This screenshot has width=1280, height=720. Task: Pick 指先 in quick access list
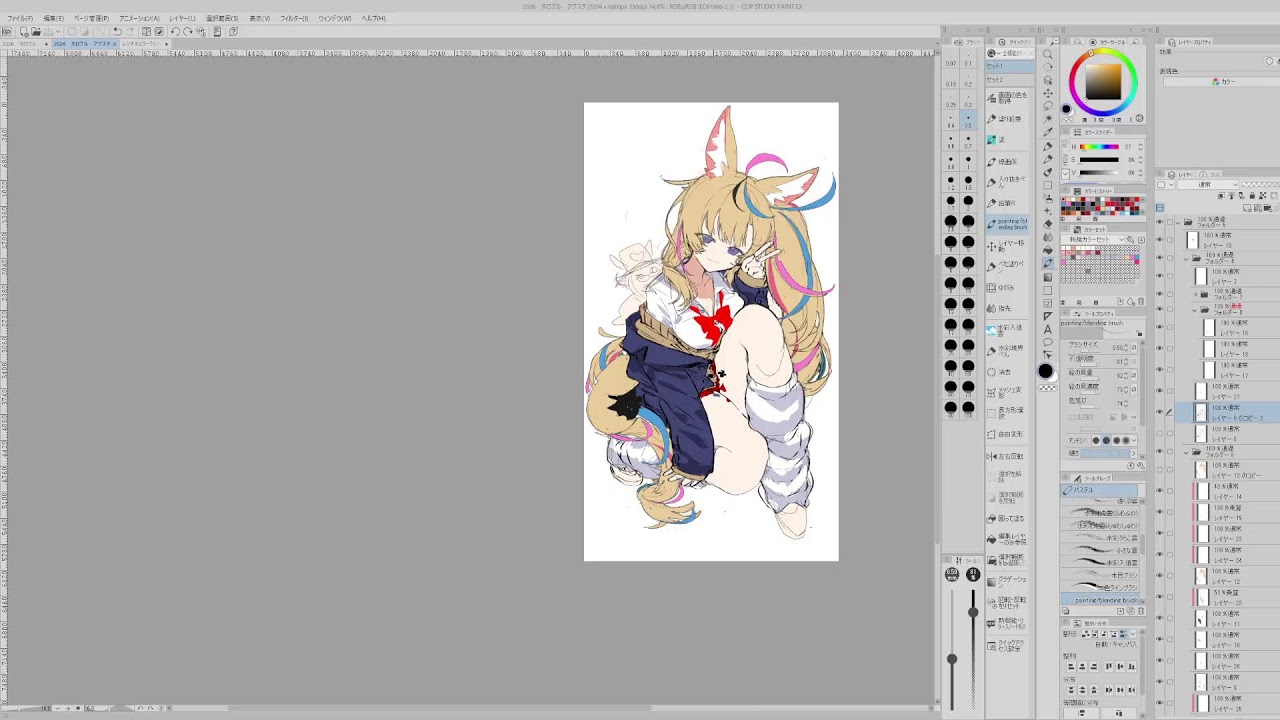[x=1009, y=308]
